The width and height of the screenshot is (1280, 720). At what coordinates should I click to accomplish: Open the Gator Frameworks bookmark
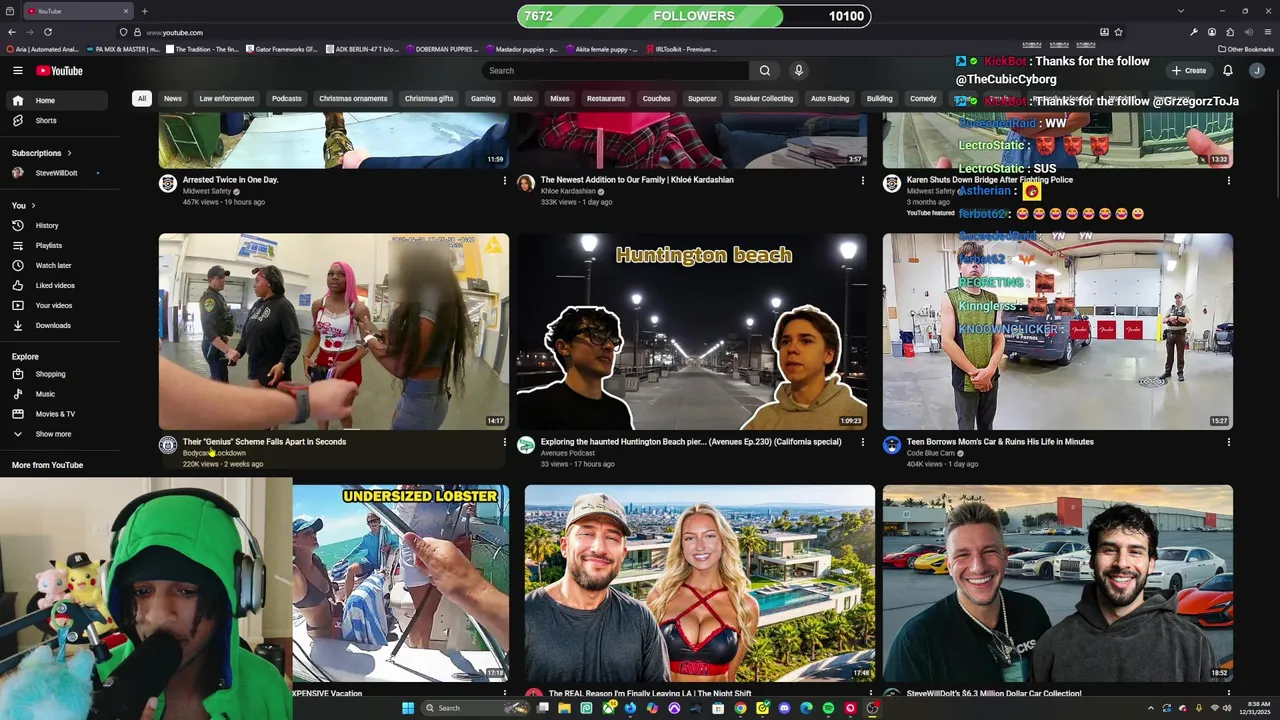pyautogui.click(x=281, y=49)
